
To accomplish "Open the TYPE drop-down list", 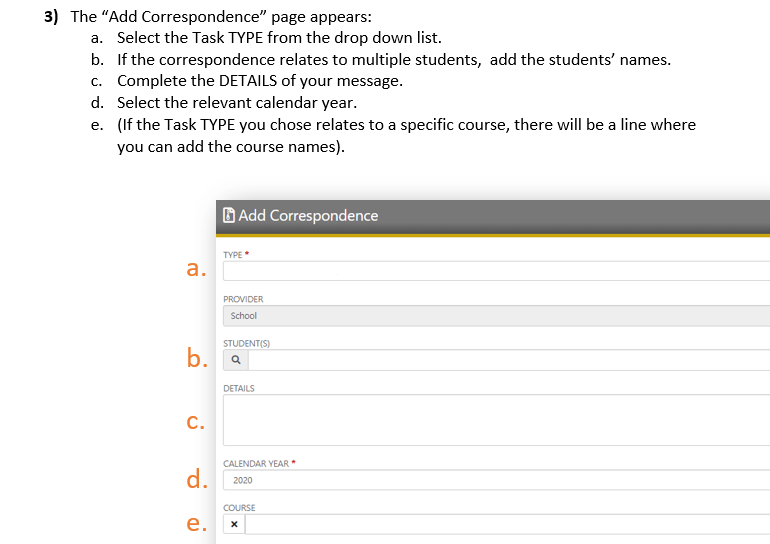I will coord(496,271).
